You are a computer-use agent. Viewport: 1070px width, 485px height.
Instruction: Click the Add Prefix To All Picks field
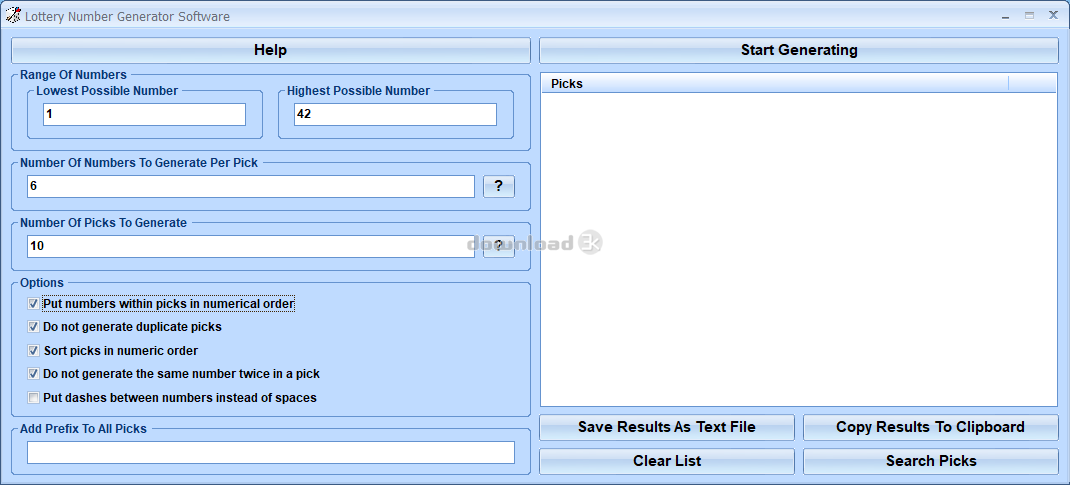(271, 452)
